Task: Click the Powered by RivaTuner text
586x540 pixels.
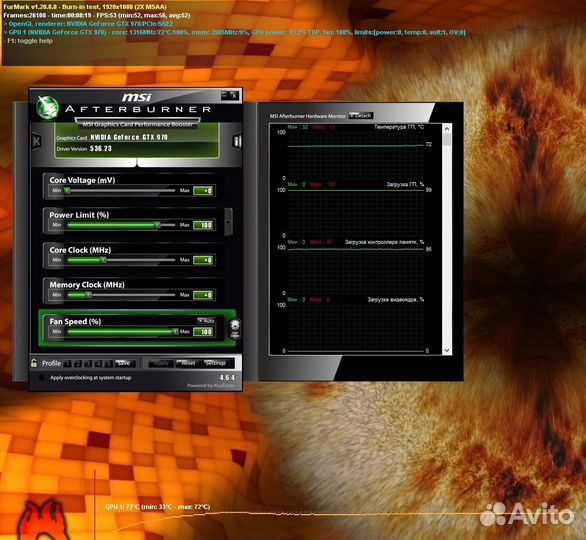Action: (211, 385)
